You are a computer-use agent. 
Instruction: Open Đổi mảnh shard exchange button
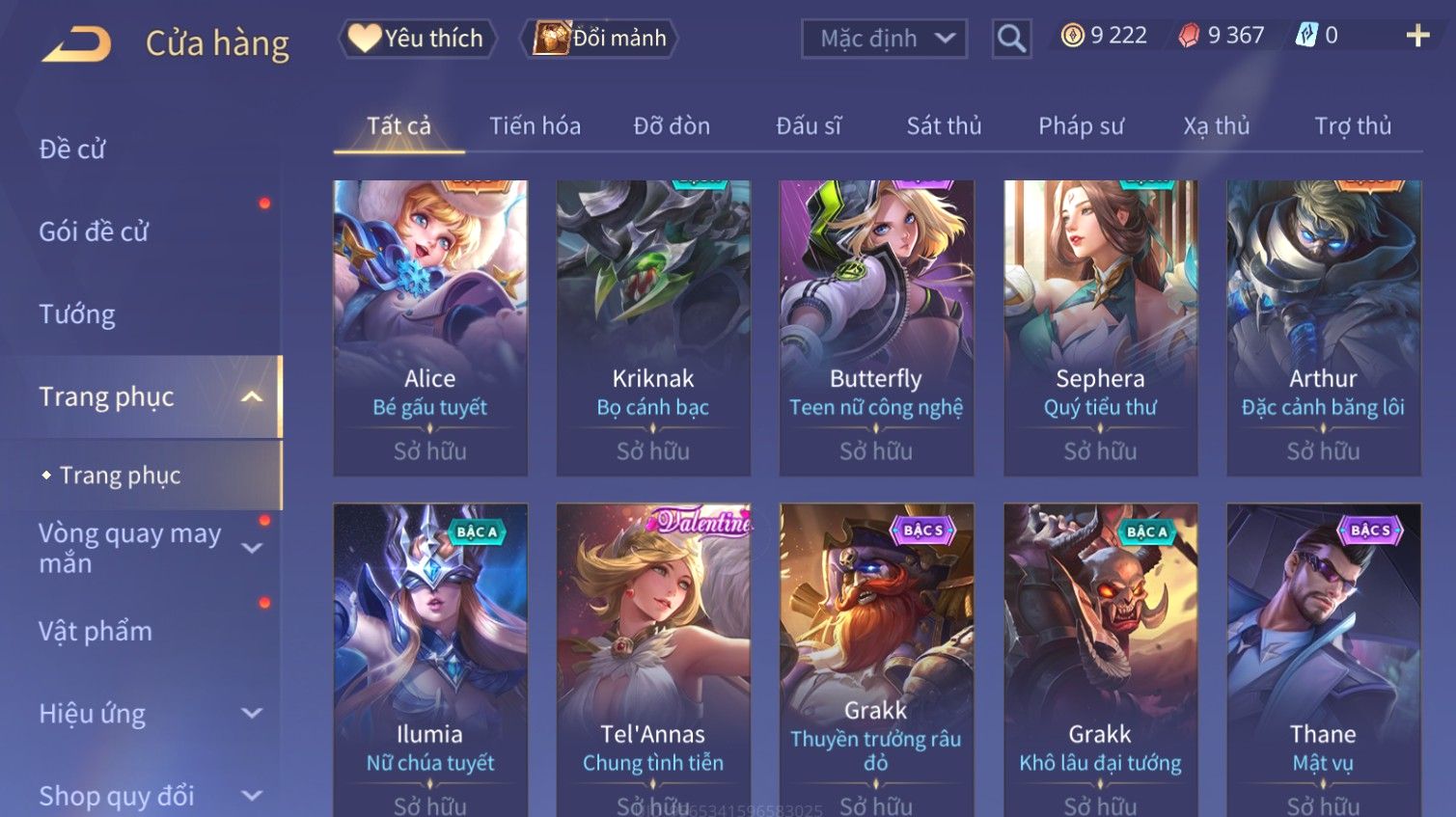[599, 39]
